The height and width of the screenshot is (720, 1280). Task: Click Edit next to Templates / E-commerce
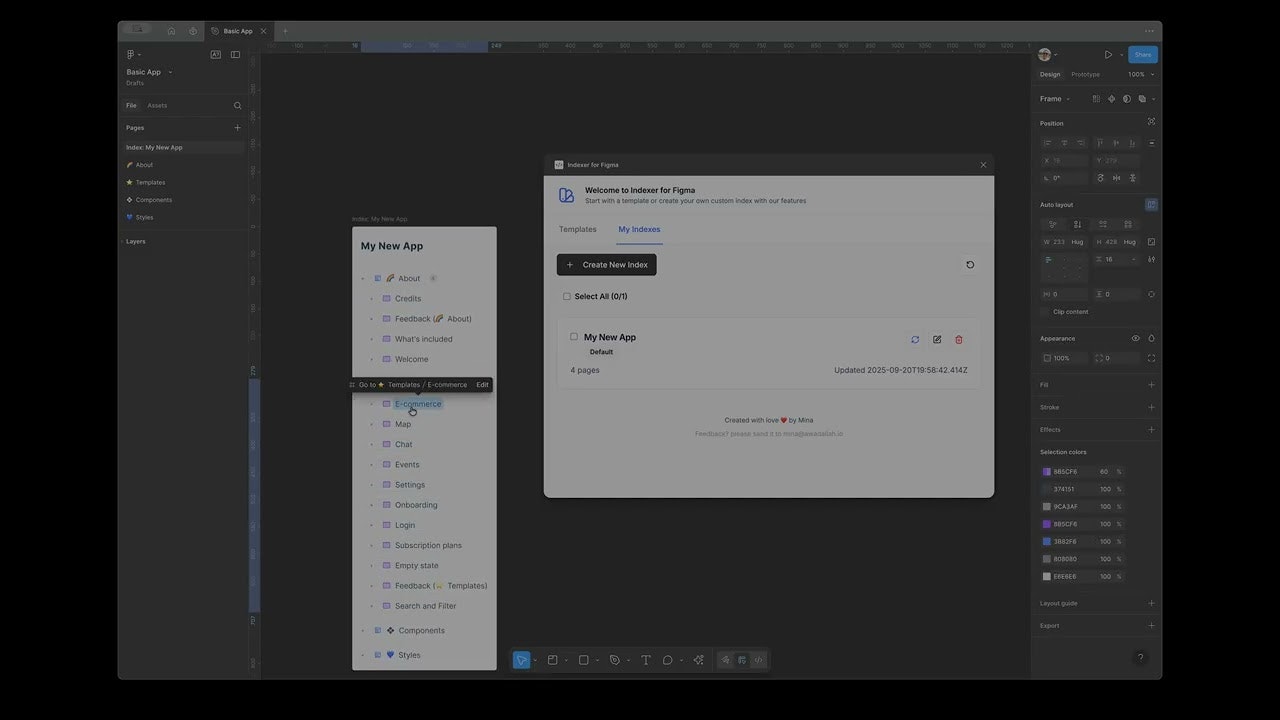tap(482, 384)
